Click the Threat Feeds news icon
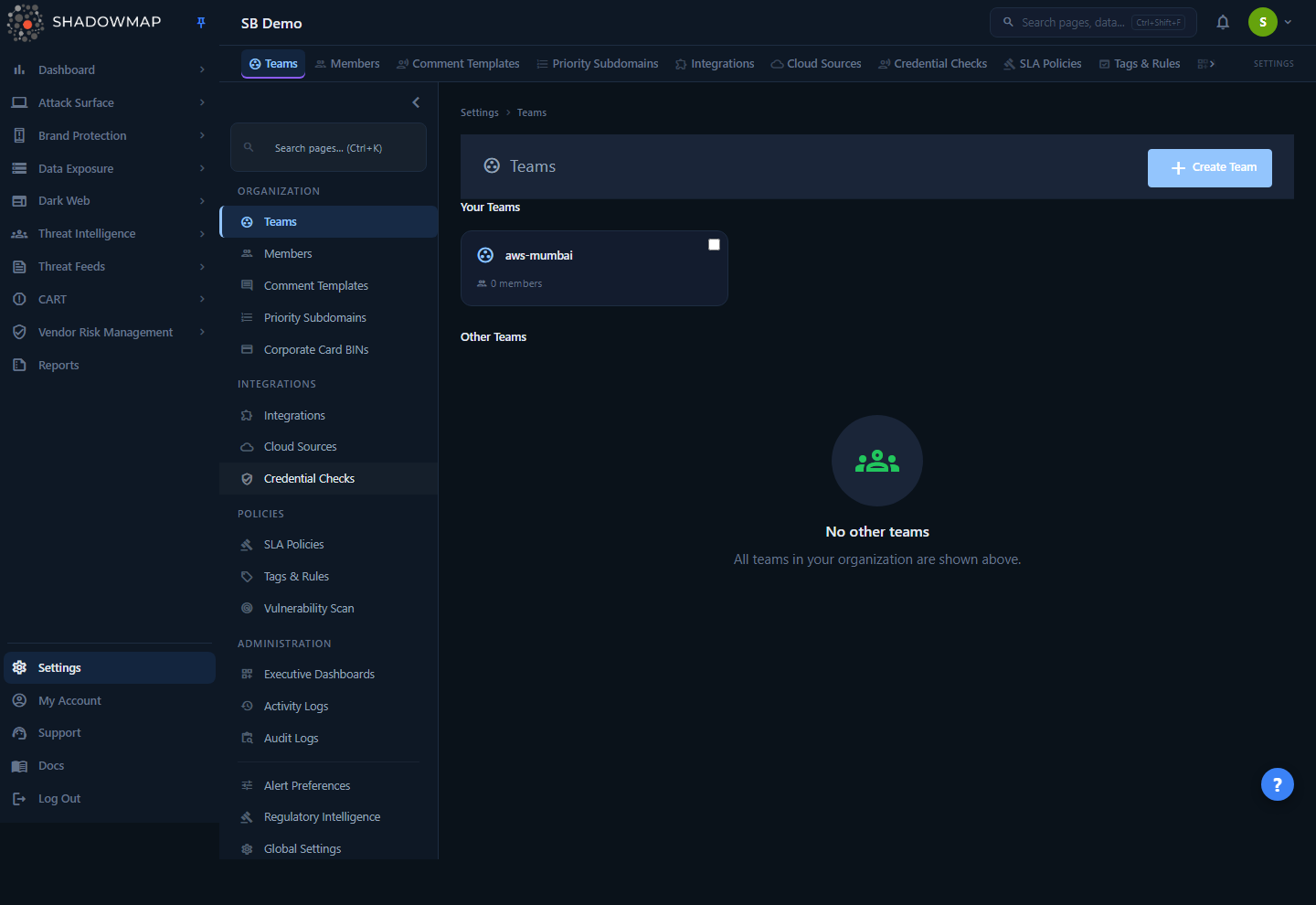This screenshot has width=1316, height=905. click(x=19, y=267)
